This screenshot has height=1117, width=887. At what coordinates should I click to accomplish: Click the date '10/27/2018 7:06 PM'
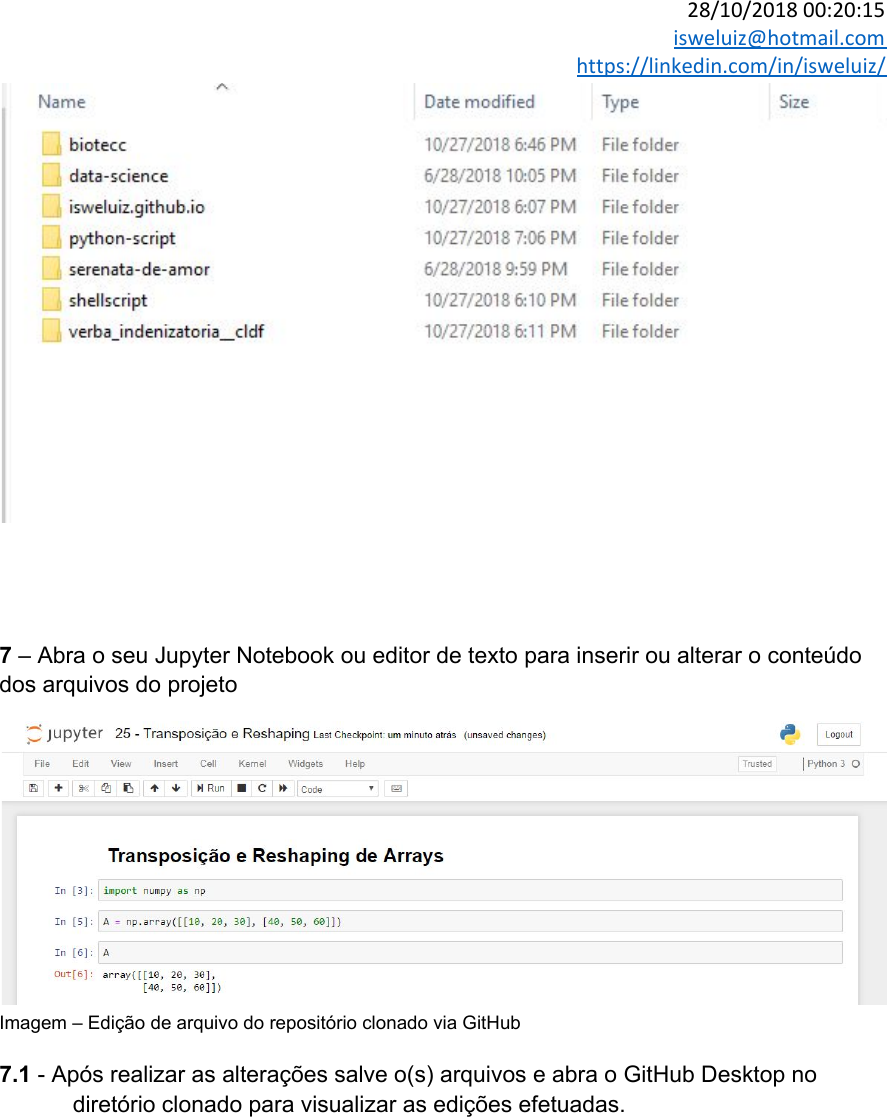(x=500, y=238)
